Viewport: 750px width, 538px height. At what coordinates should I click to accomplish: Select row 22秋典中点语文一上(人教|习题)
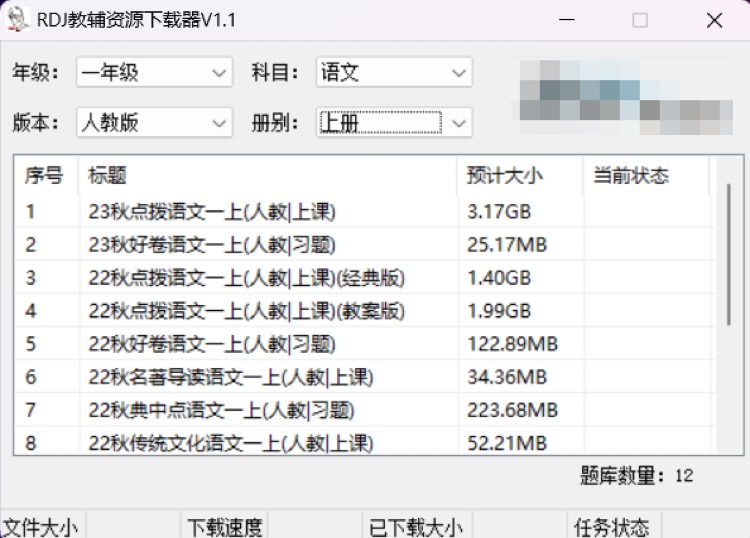[x=364, y=410]
